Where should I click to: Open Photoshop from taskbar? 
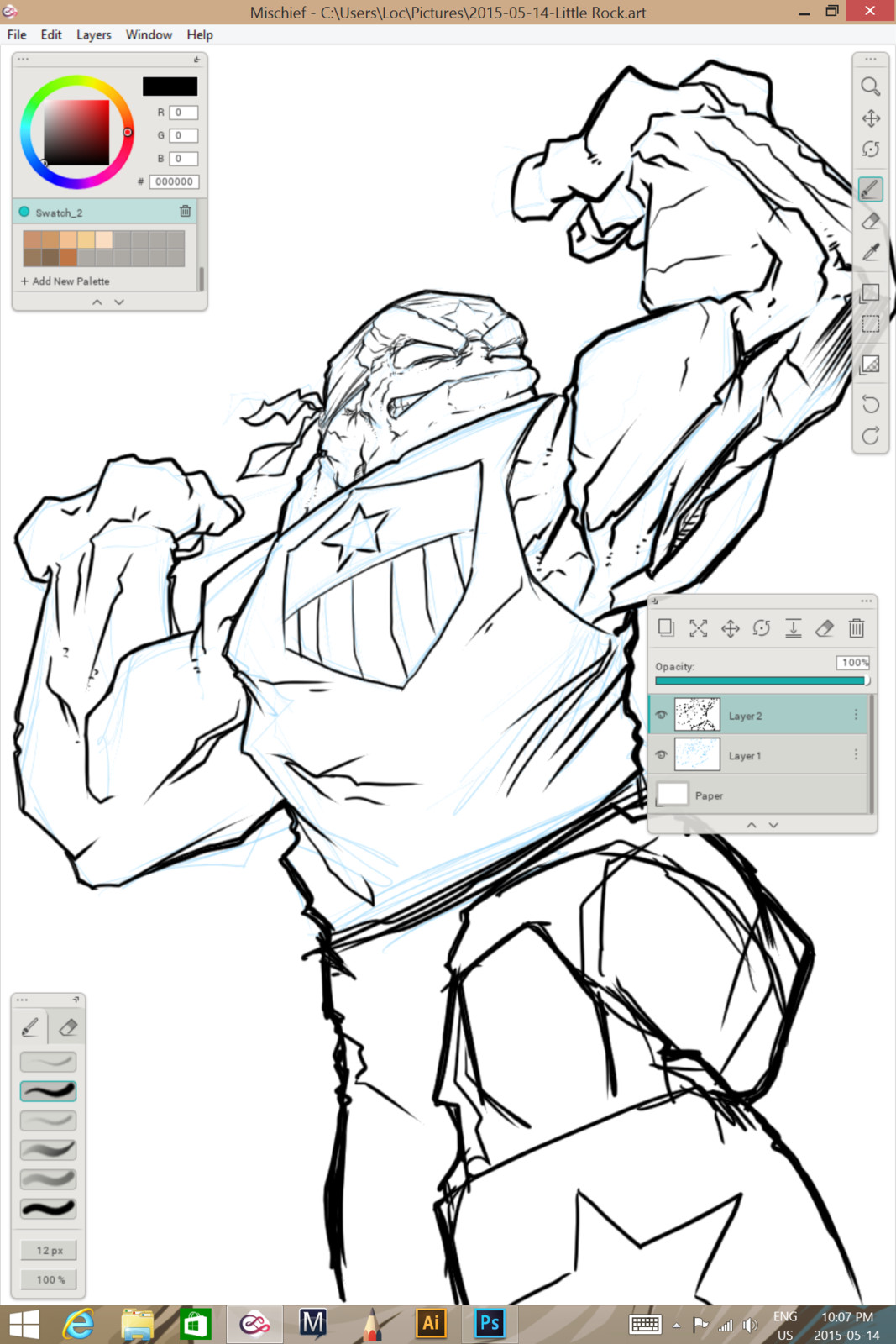click(x=489, y=1325)
